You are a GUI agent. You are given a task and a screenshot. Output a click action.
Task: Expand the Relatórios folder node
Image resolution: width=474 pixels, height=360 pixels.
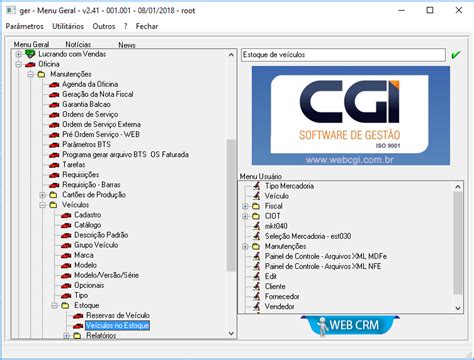[x=67, y=335]
